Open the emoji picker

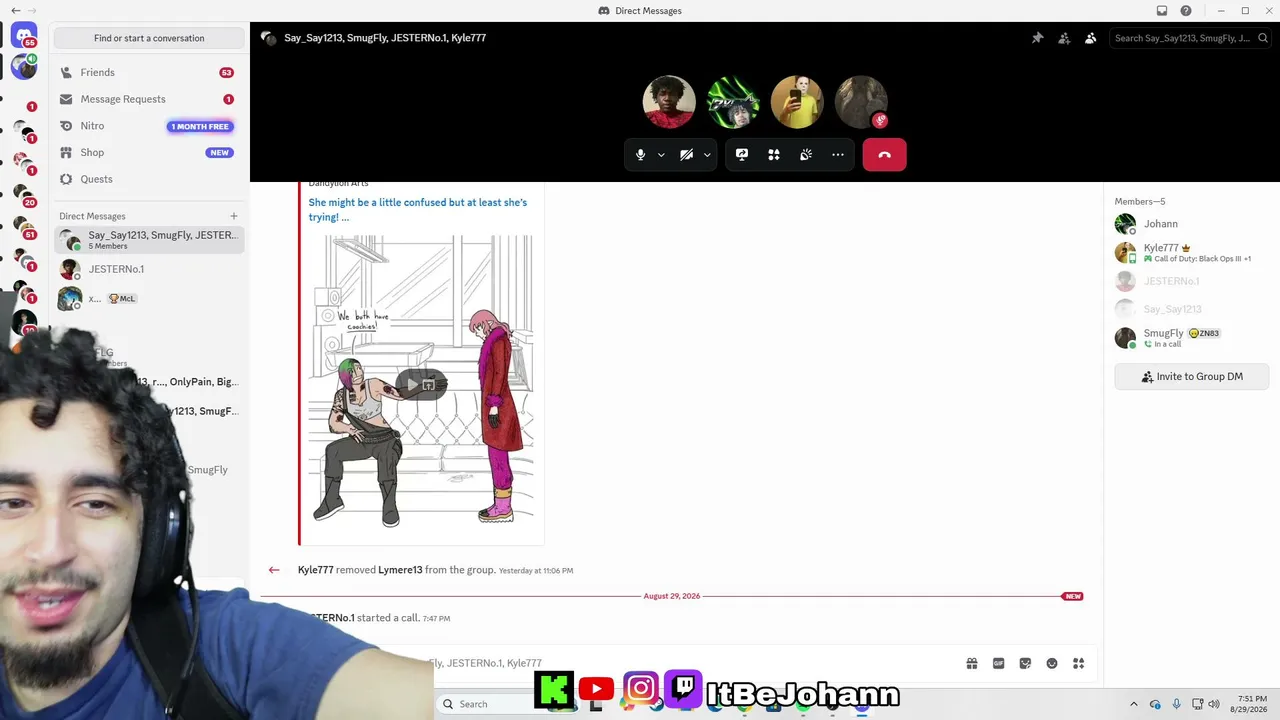coord(1052,663)
